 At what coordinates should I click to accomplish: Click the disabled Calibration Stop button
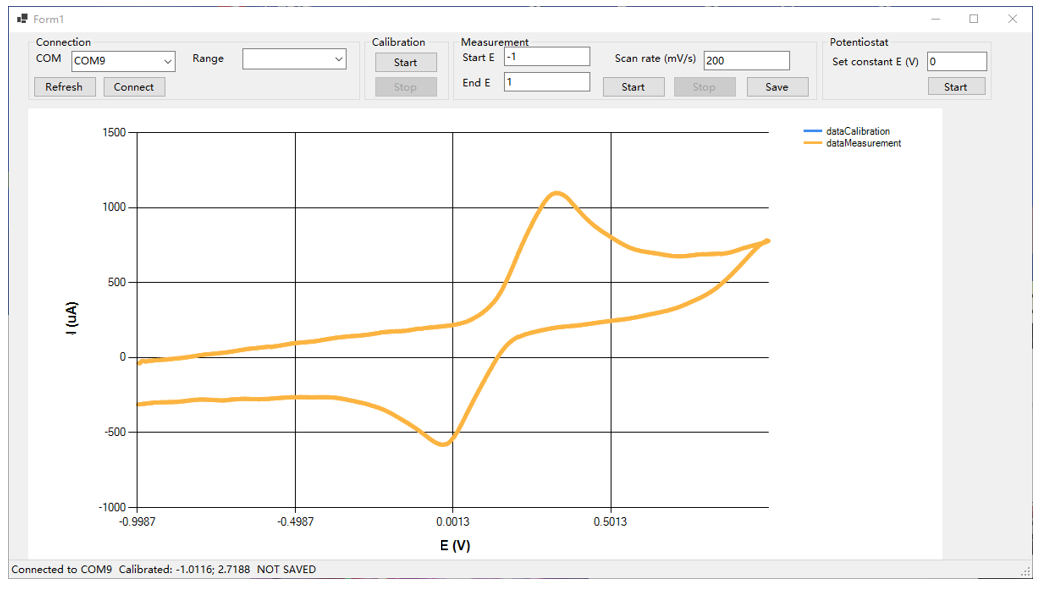pos(405,87)
